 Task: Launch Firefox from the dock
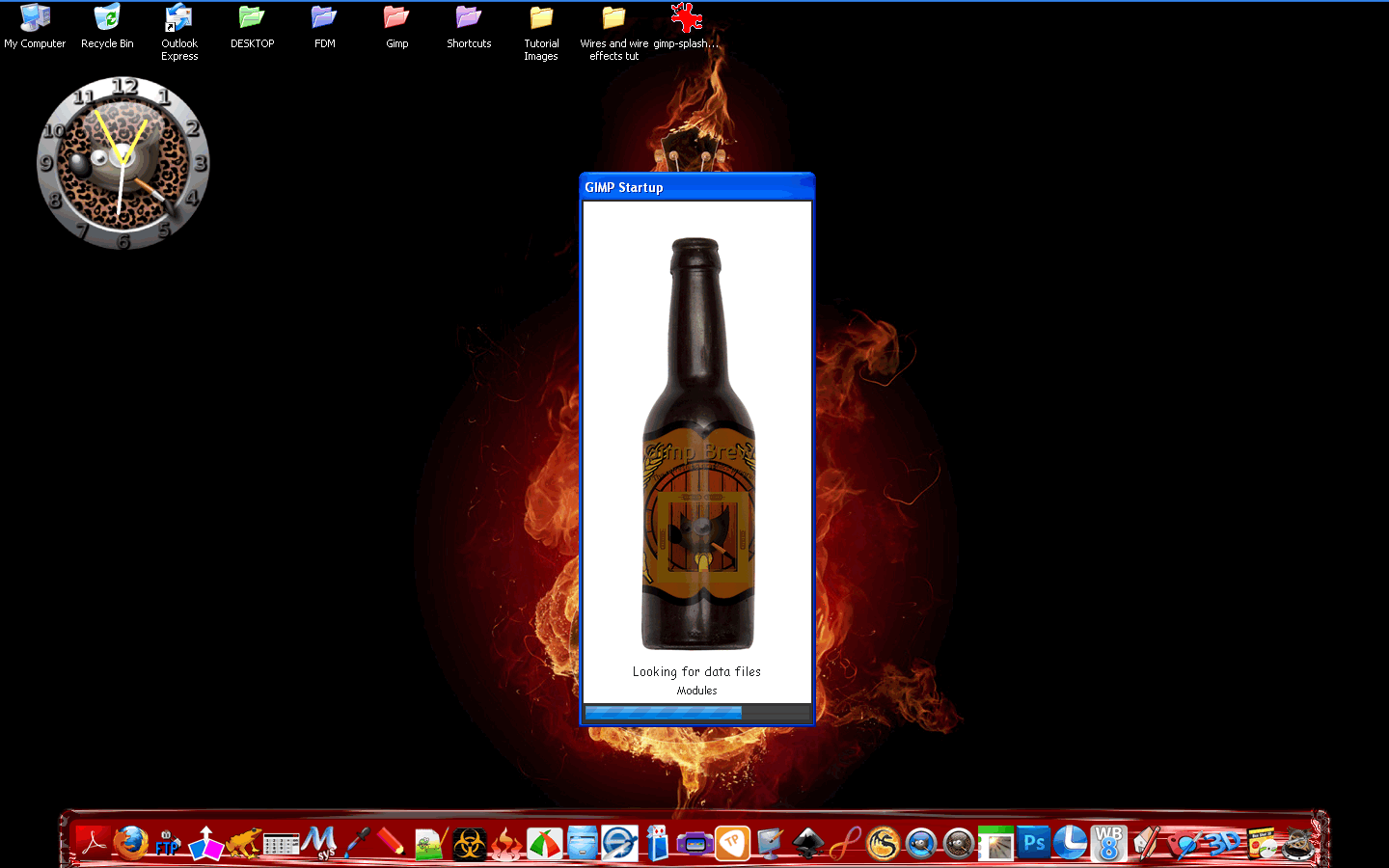coord(131,843)
